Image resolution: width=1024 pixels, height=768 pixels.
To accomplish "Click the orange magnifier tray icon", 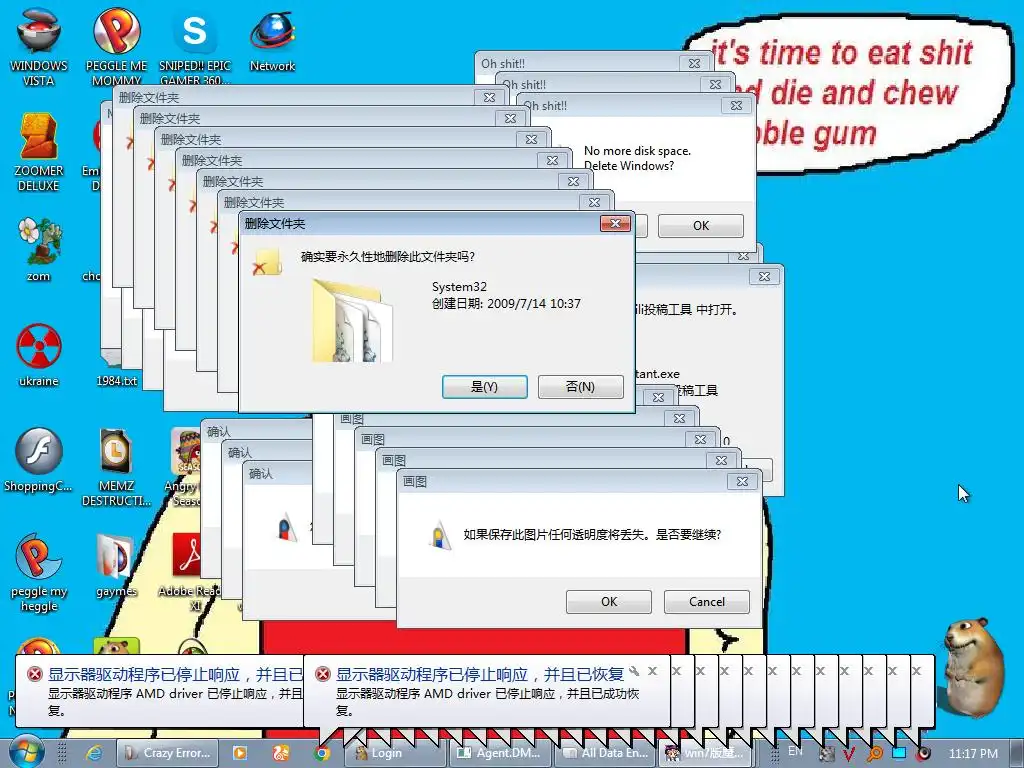I will [x=874, y=754].
